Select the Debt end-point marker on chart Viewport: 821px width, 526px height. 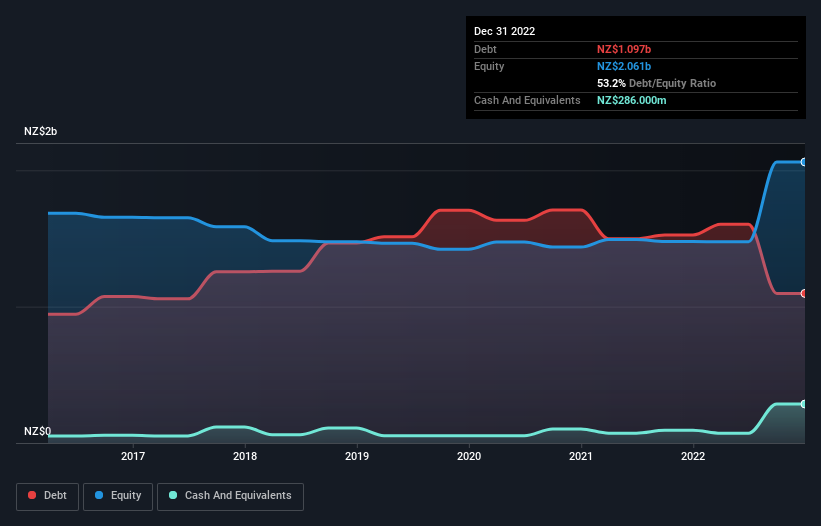[x=804, y=294]
